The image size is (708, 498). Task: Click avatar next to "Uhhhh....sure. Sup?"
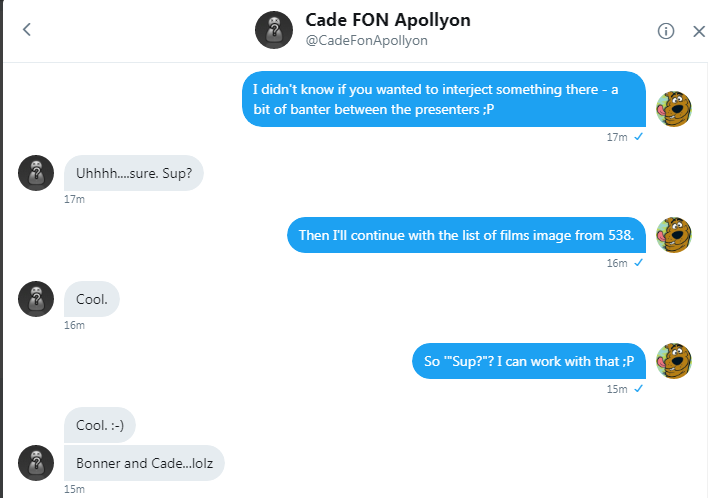pos(36,173)
